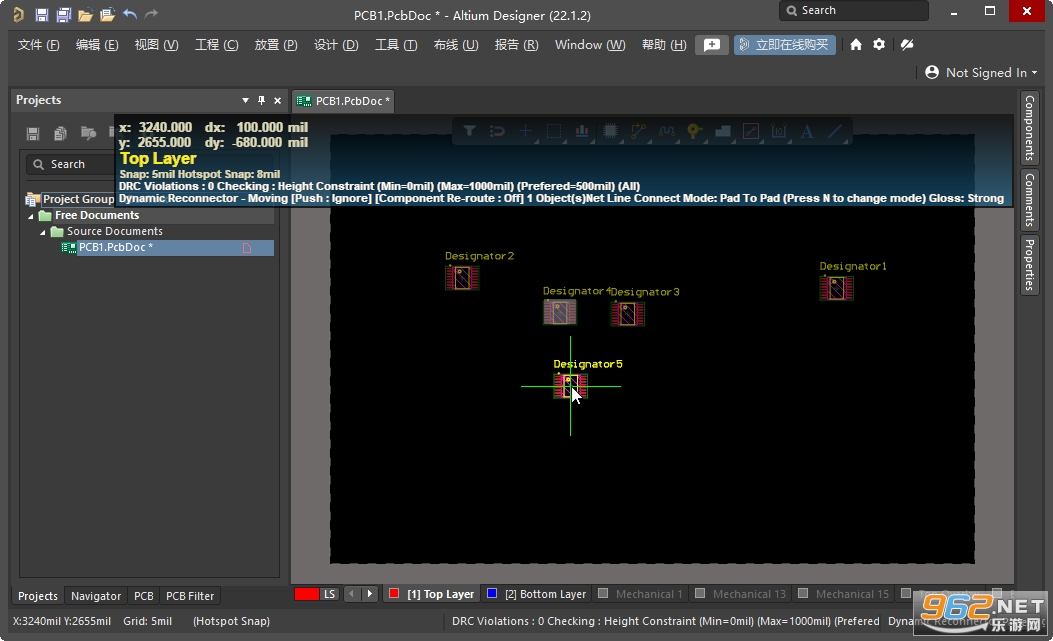Open the settings gear icon
Image resolution: width=1053 pixels, height=641 pixels.
[879, 44]
